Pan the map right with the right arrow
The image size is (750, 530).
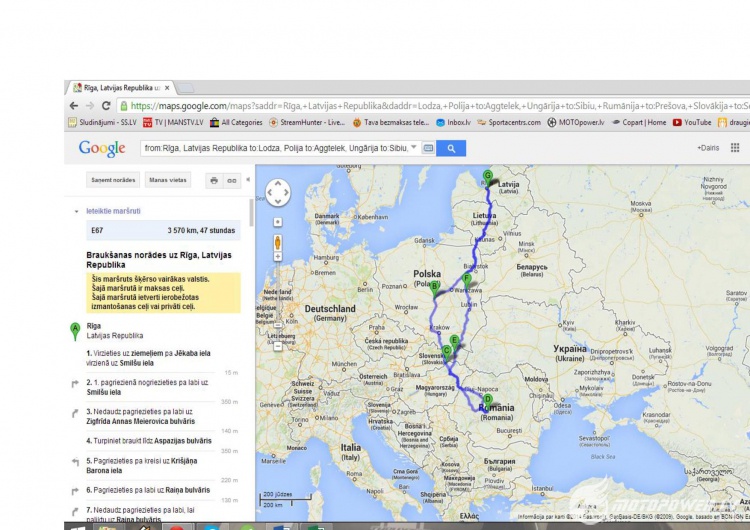coord(287,193)
